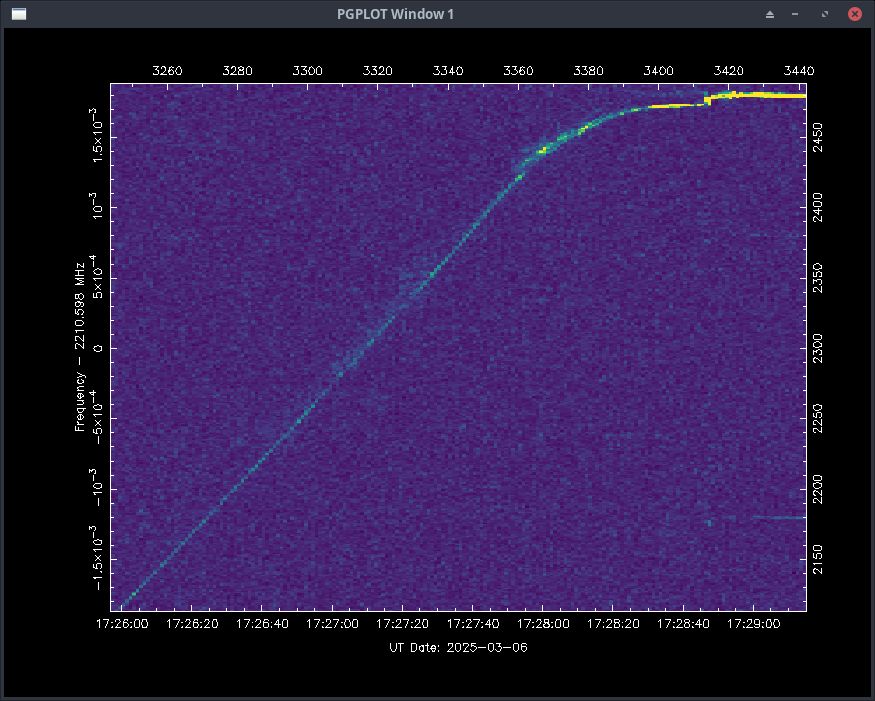Image resolution: width=875 pixels, height=701 pixels.
Task: Click the time label 17:26:40
Action: click(262, 624)
